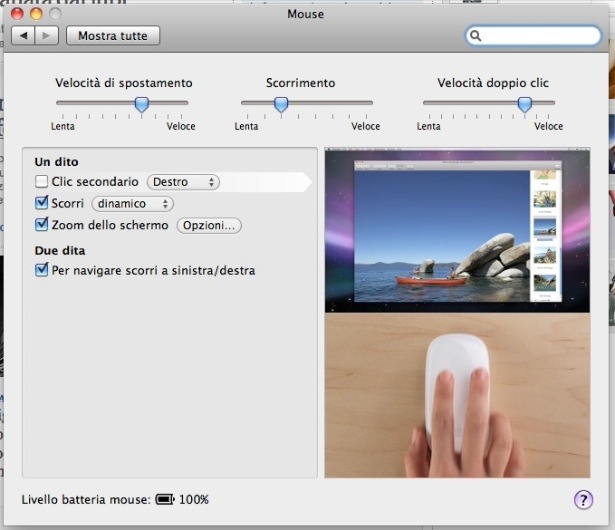Click the forward navigation arrow
615x530 pixels.
click(x=47, y=36)
